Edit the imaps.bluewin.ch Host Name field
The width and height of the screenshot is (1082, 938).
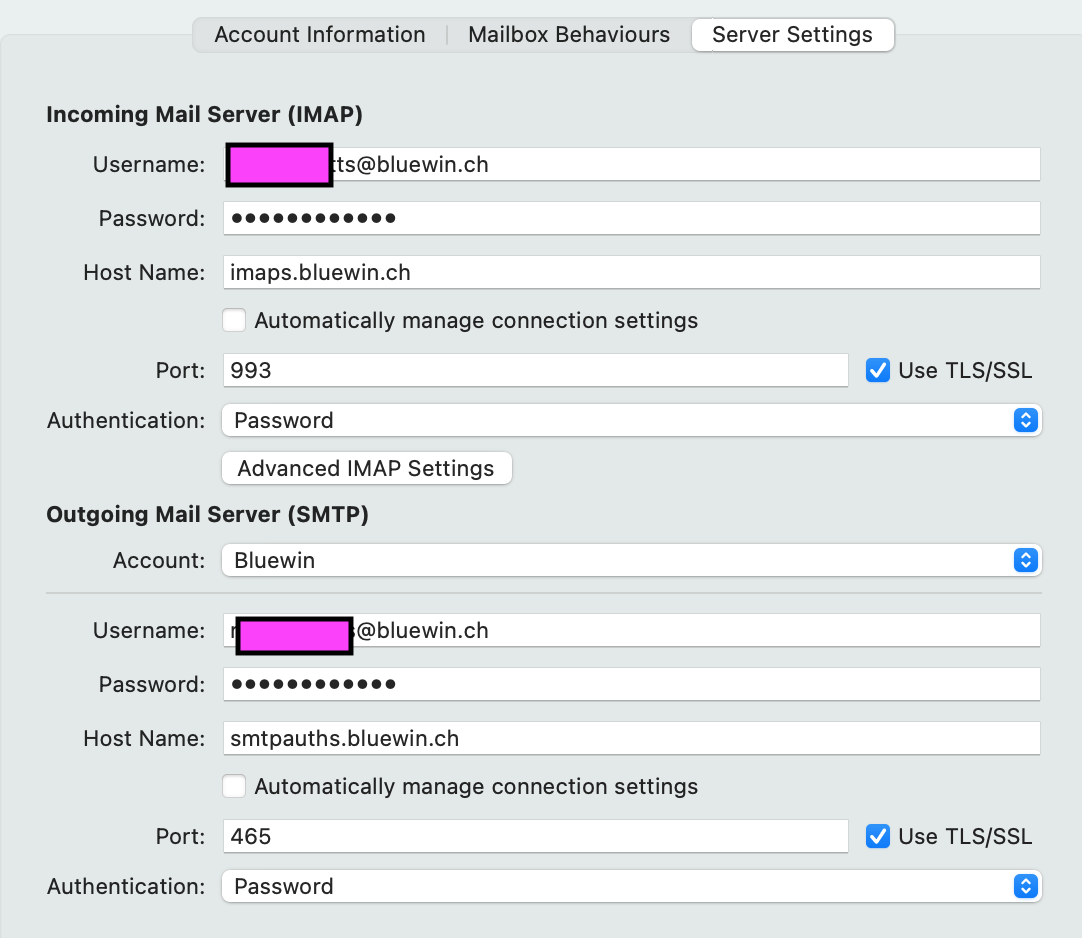tap(631, 272)
